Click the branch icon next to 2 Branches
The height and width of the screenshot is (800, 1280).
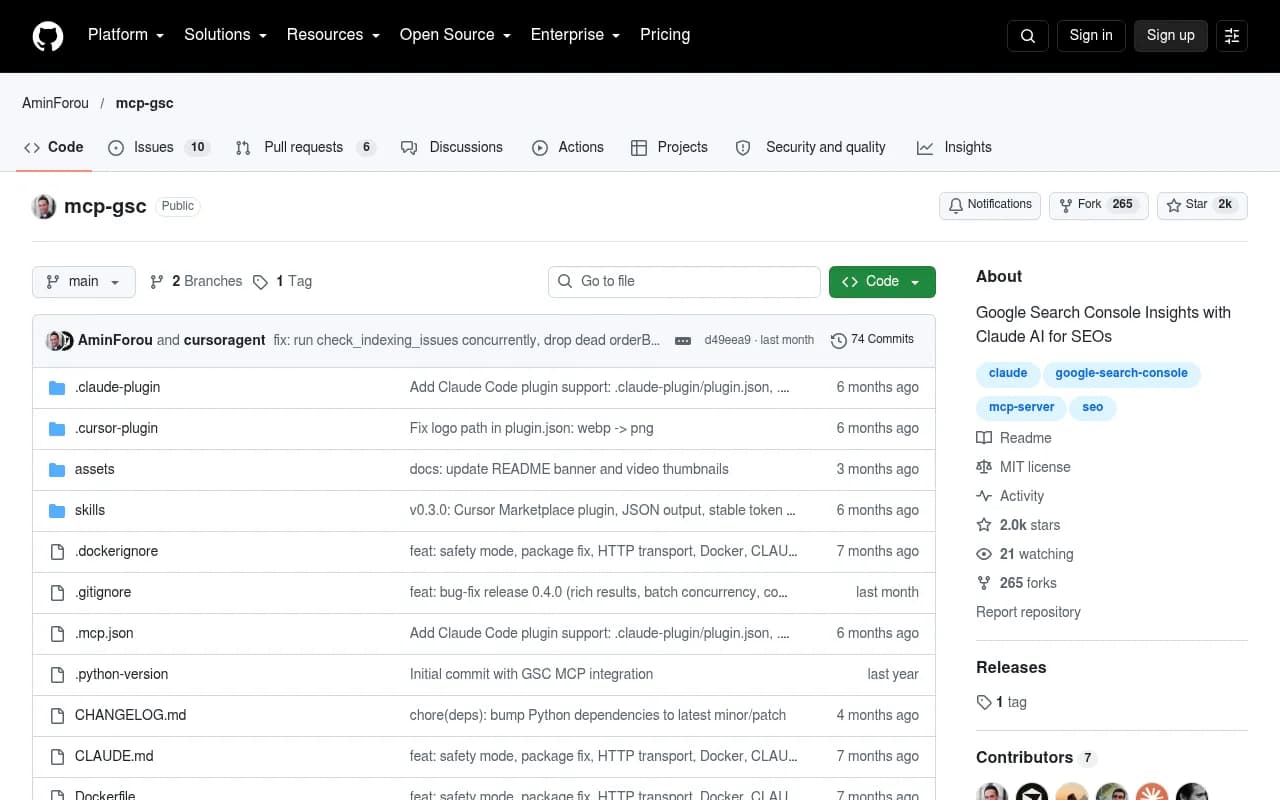tap(157, 282)
